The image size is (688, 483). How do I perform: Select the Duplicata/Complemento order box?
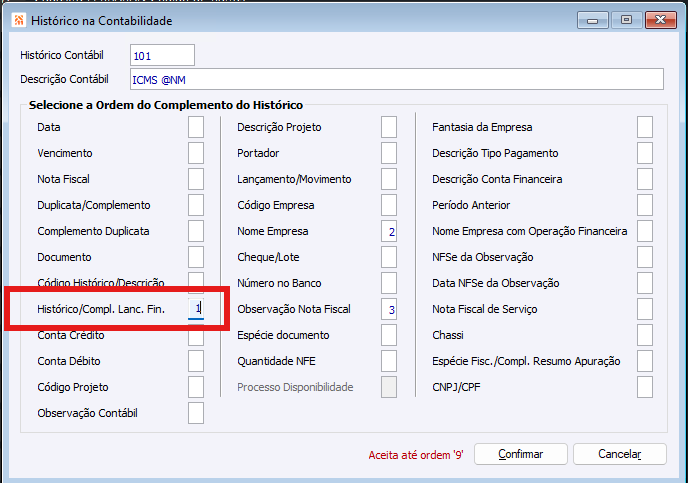click(196, 205)
